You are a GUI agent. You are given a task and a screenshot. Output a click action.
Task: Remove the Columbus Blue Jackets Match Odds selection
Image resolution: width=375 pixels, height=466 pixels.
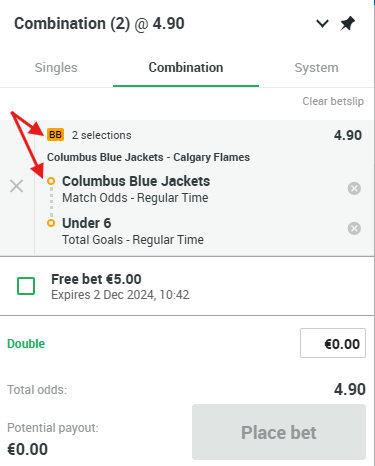[354, 188]
